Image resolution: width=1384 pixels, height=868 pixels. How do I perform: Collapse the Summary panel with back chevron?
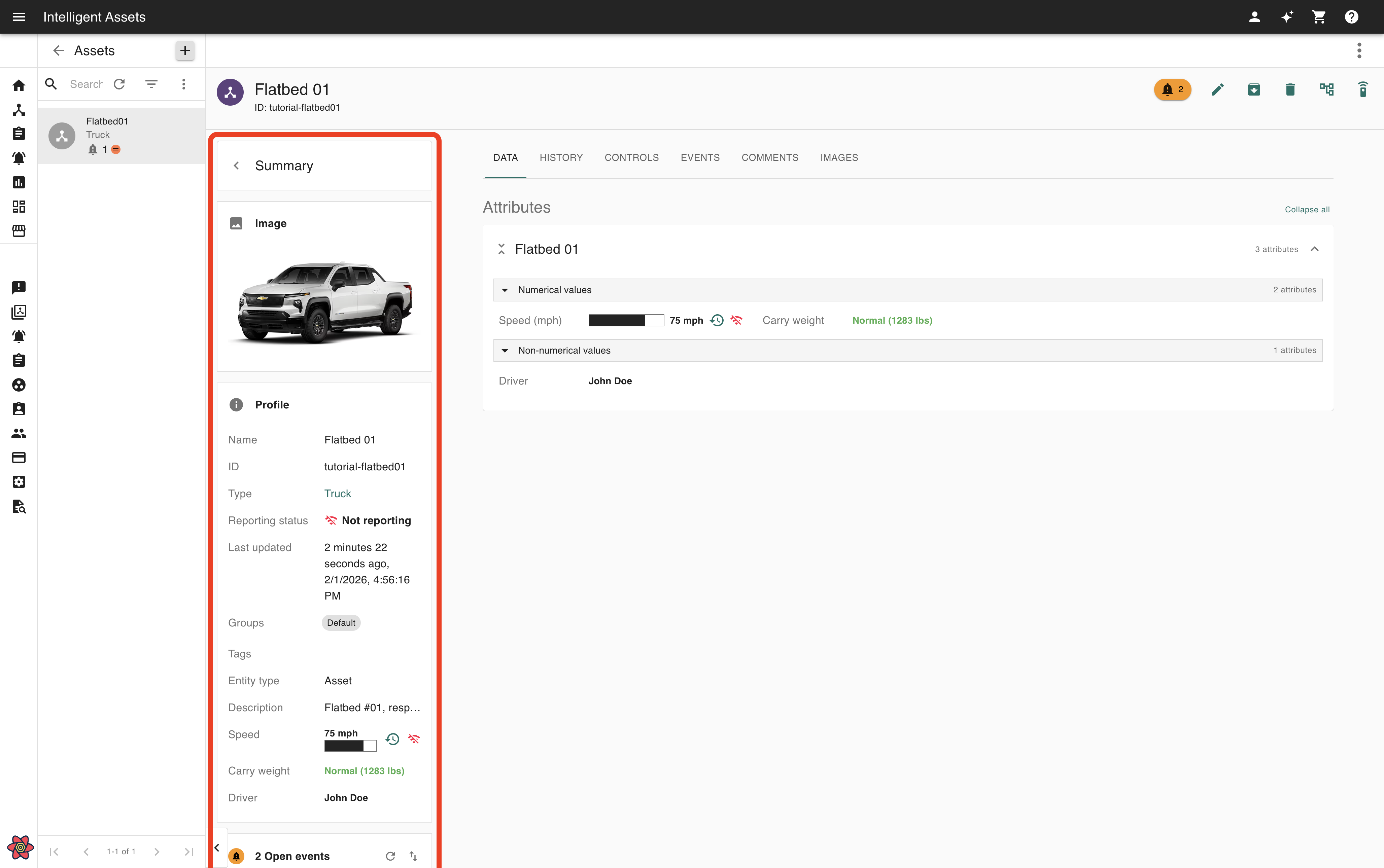click(x=236, y=166)
